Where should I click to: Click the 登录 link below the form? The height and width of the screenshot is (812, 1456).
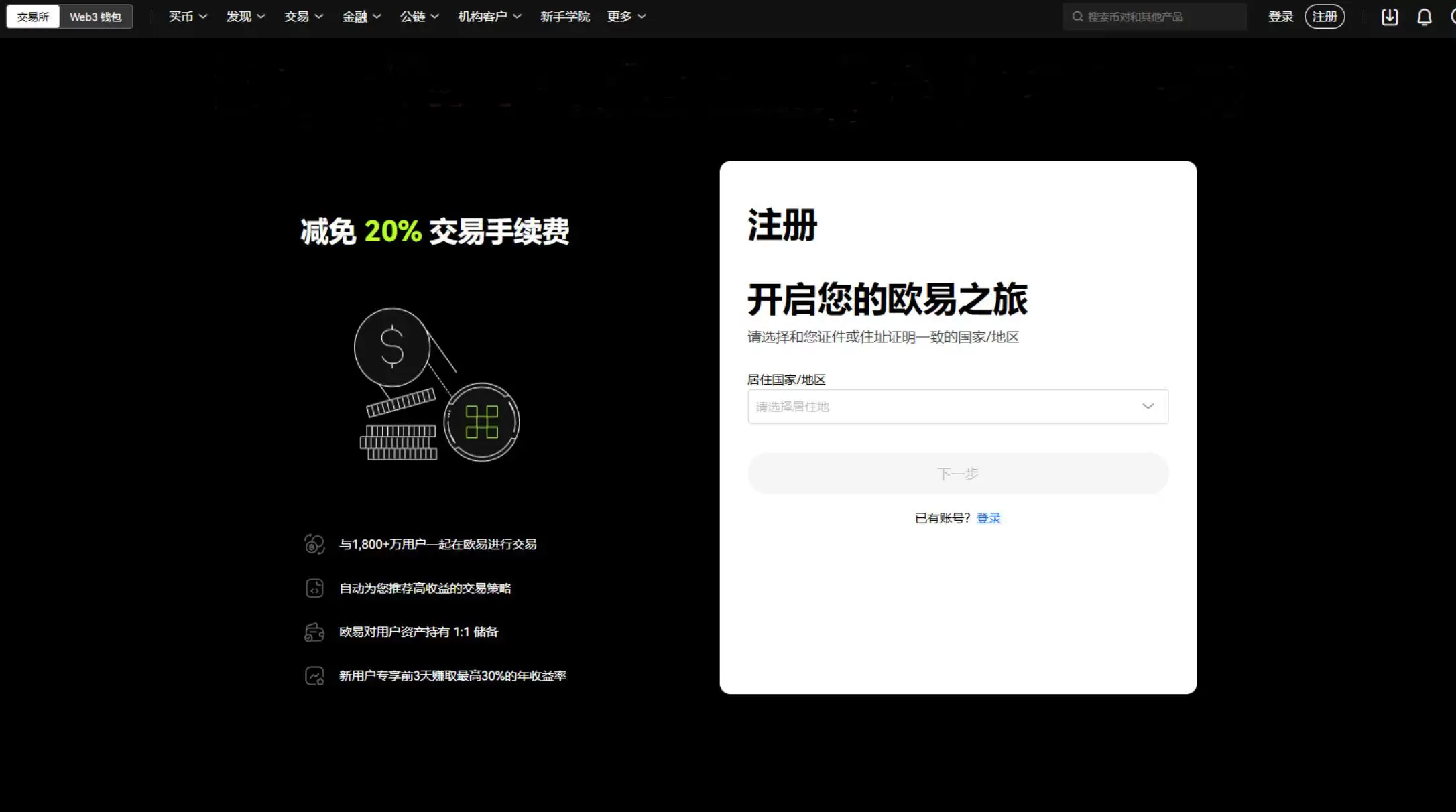[987, 517]
